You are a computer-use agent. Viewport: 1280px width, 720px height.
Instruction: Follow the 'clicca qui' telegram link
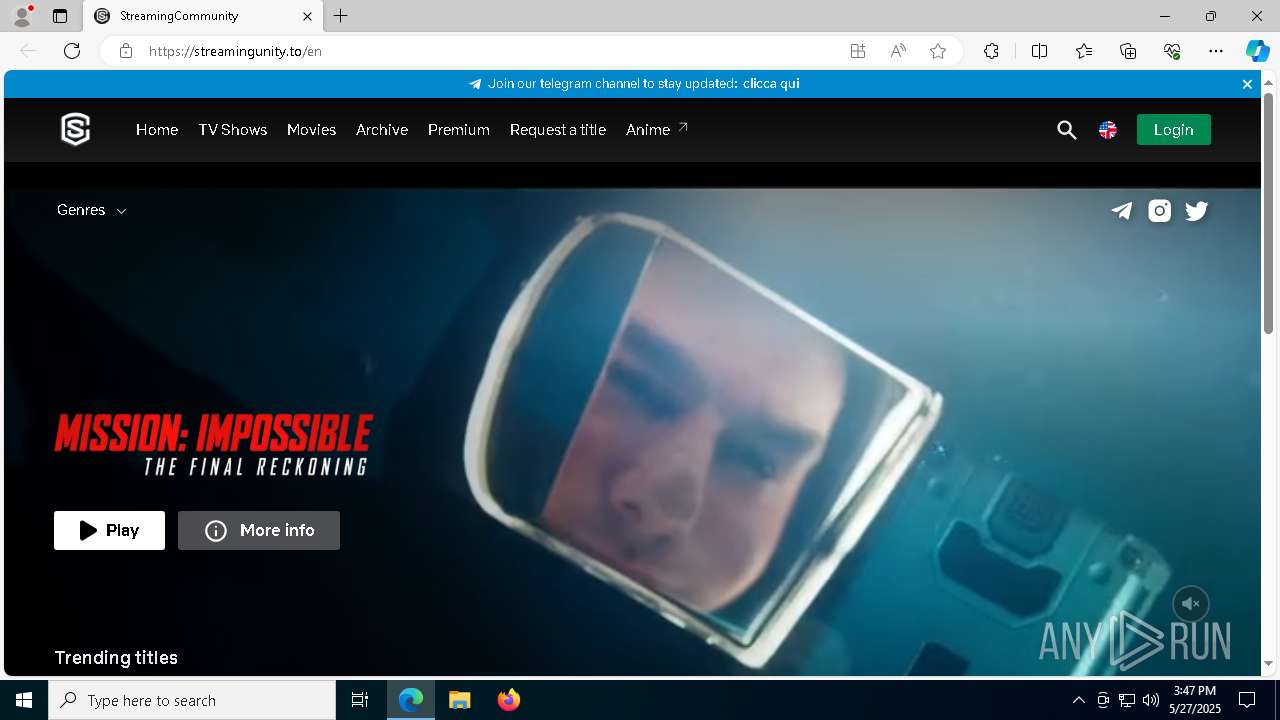coord(771,84)
